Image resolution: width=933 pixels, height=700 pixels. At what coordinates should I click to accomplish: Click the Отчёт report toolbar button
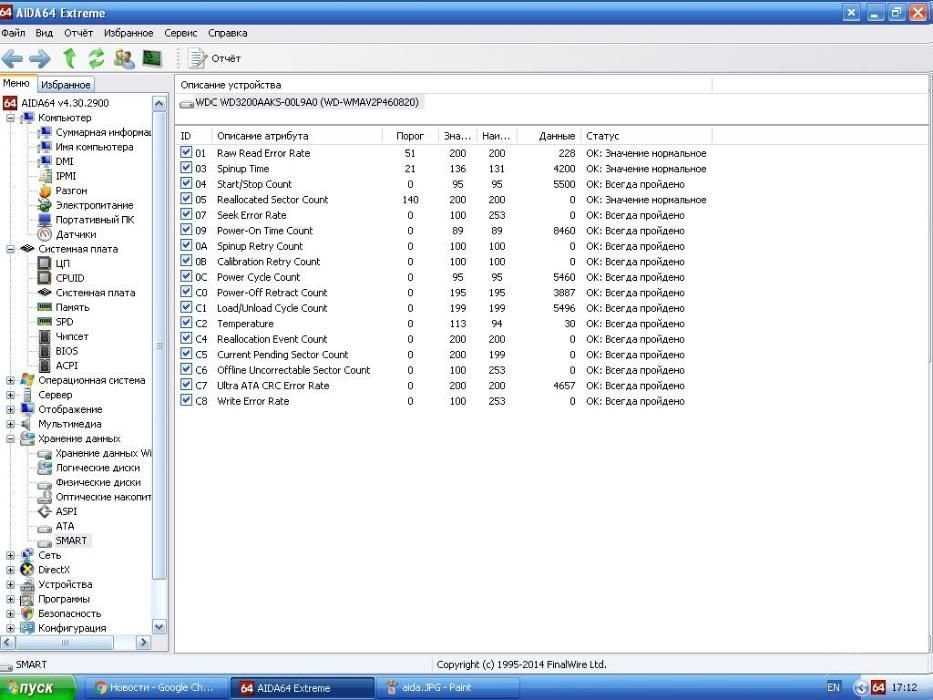point(215,58)
